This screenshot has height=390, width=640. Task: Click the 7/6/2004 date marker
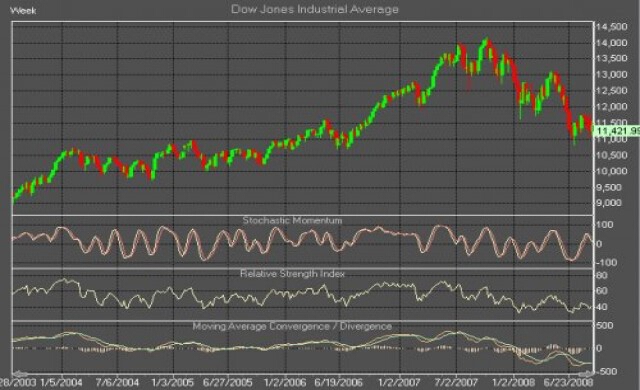point(117,383)
